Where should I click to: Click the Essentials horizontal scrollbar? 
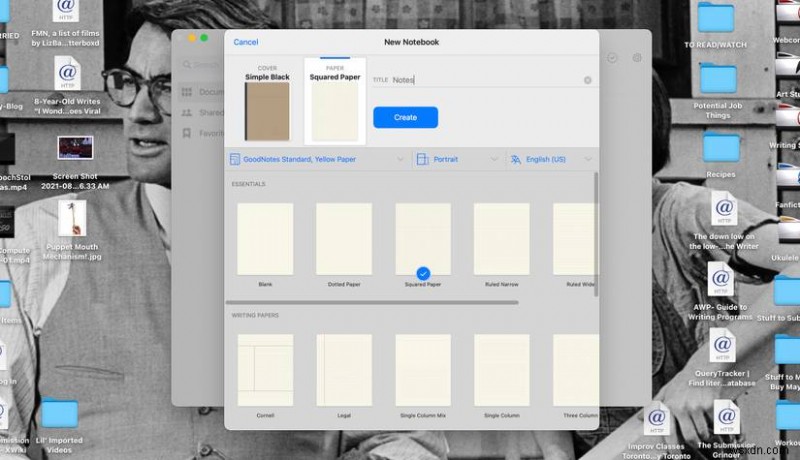click(x=372, y=302)
